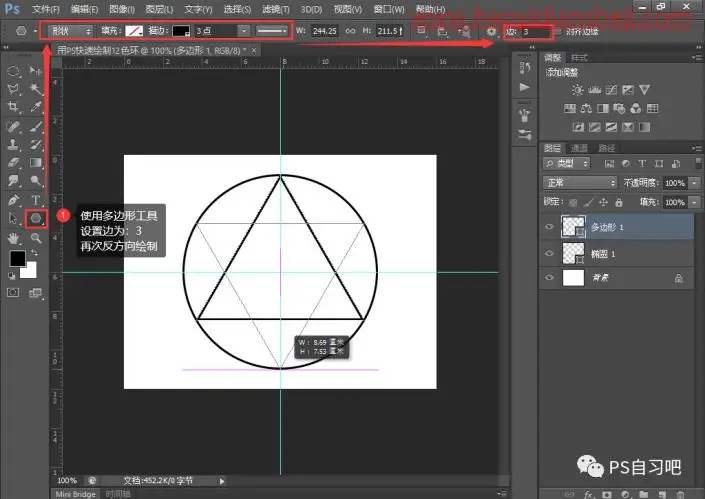
Task: Open the stroke color swatch
Action: coord(181,31)
